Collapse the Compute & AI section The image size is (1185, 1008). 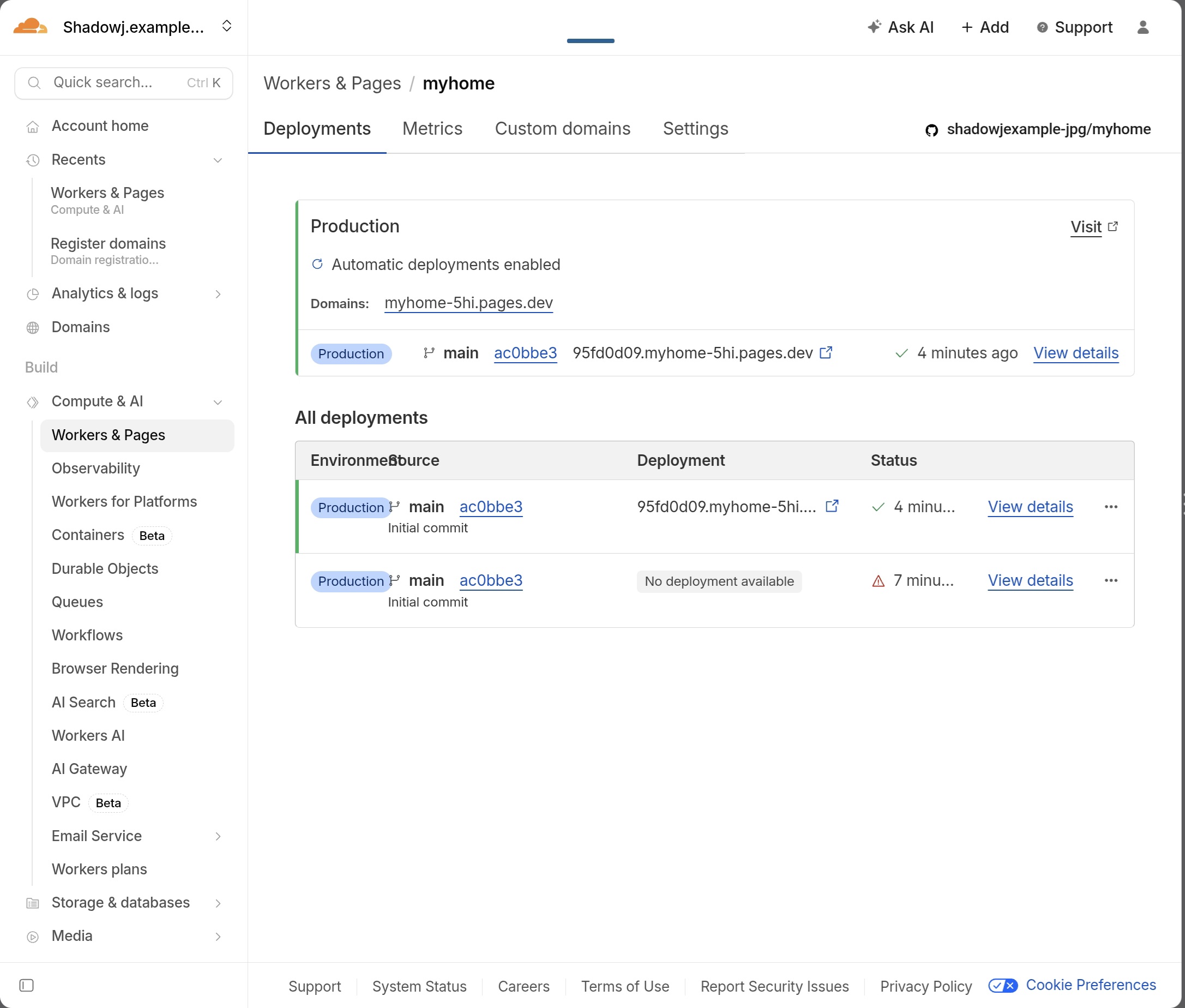[218, 401]
